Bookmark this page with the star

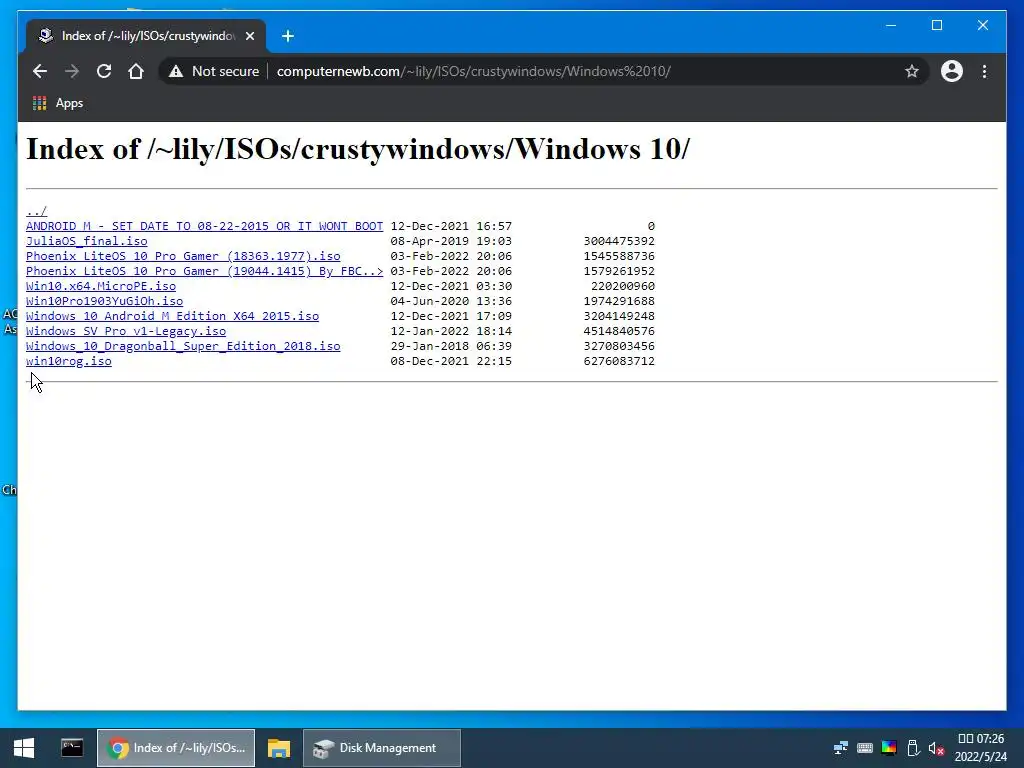tap(912, 71)
